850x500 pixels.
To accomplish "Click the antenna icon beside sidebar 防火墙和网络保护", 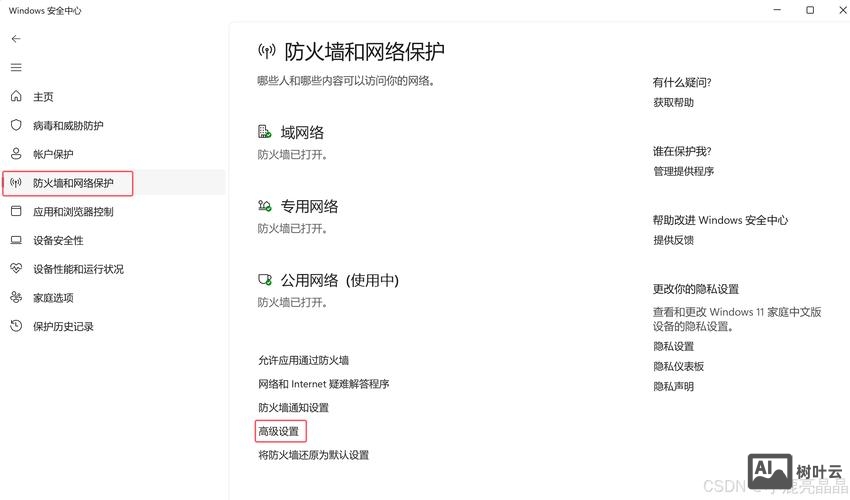I will 16,182.
